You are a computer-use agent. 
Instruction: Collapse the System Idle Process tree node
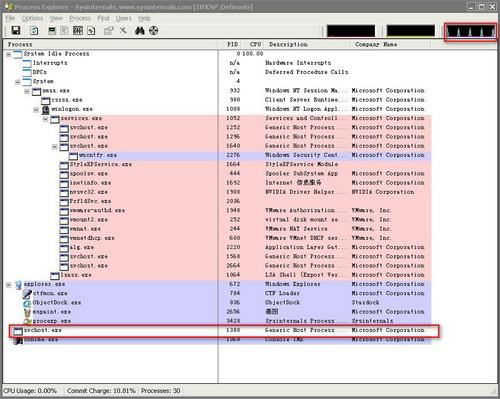[x=9, y=54]
